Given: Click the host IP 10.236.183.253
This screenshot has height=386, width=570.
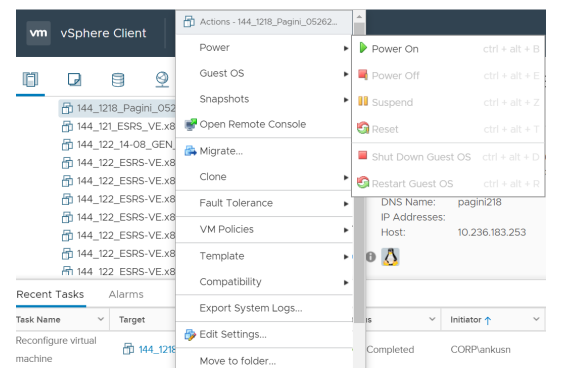Looking at the screenshot, I should click(x=491, y=232).
